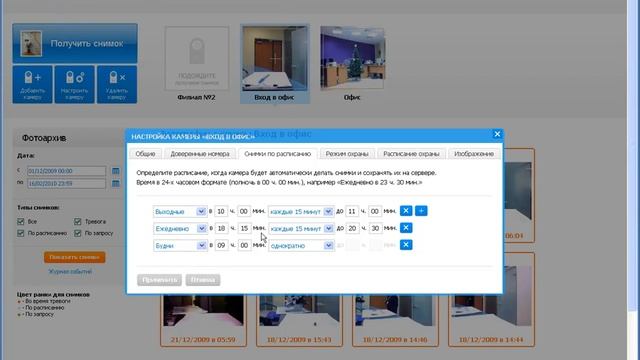Remove the Будни schedule row

406,245
